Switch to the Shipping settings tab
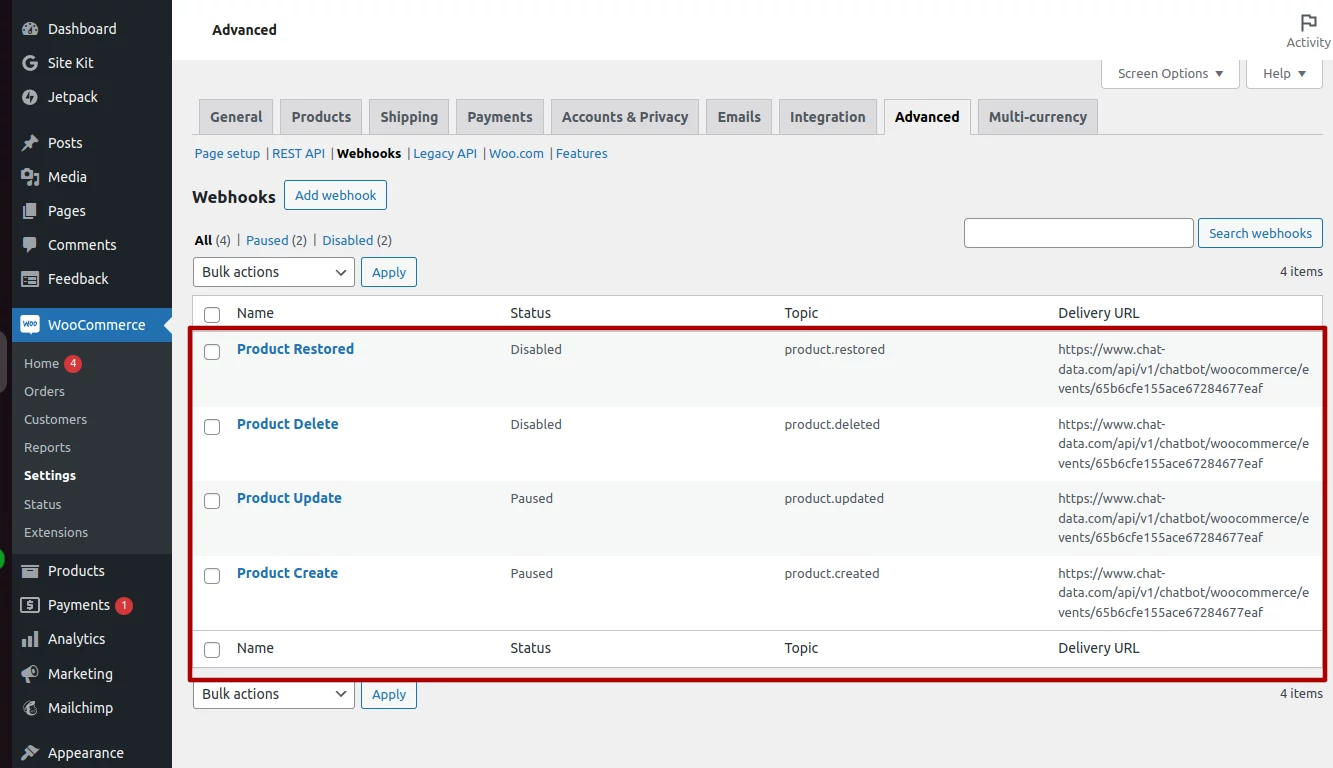The width and height of the screenshot is (1333, 768). point(409,117)
